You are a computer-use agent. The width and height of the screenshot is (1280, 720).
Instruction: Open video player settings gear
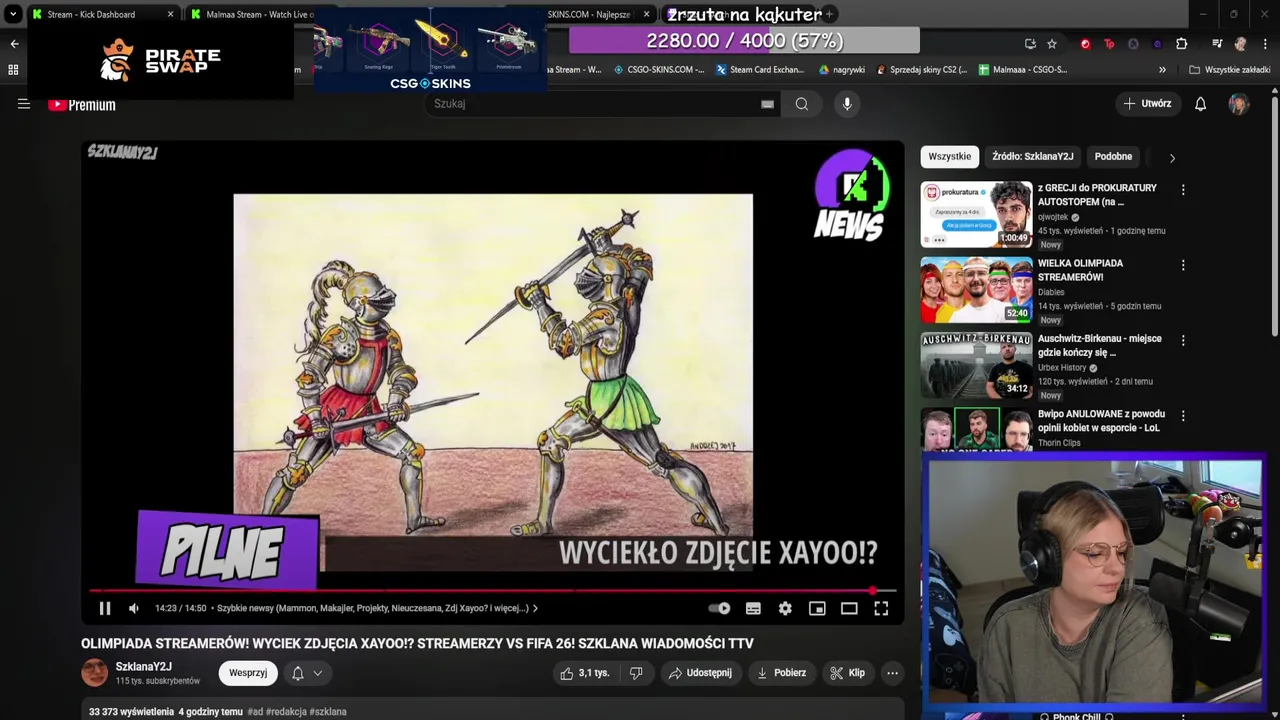[785, 608]
